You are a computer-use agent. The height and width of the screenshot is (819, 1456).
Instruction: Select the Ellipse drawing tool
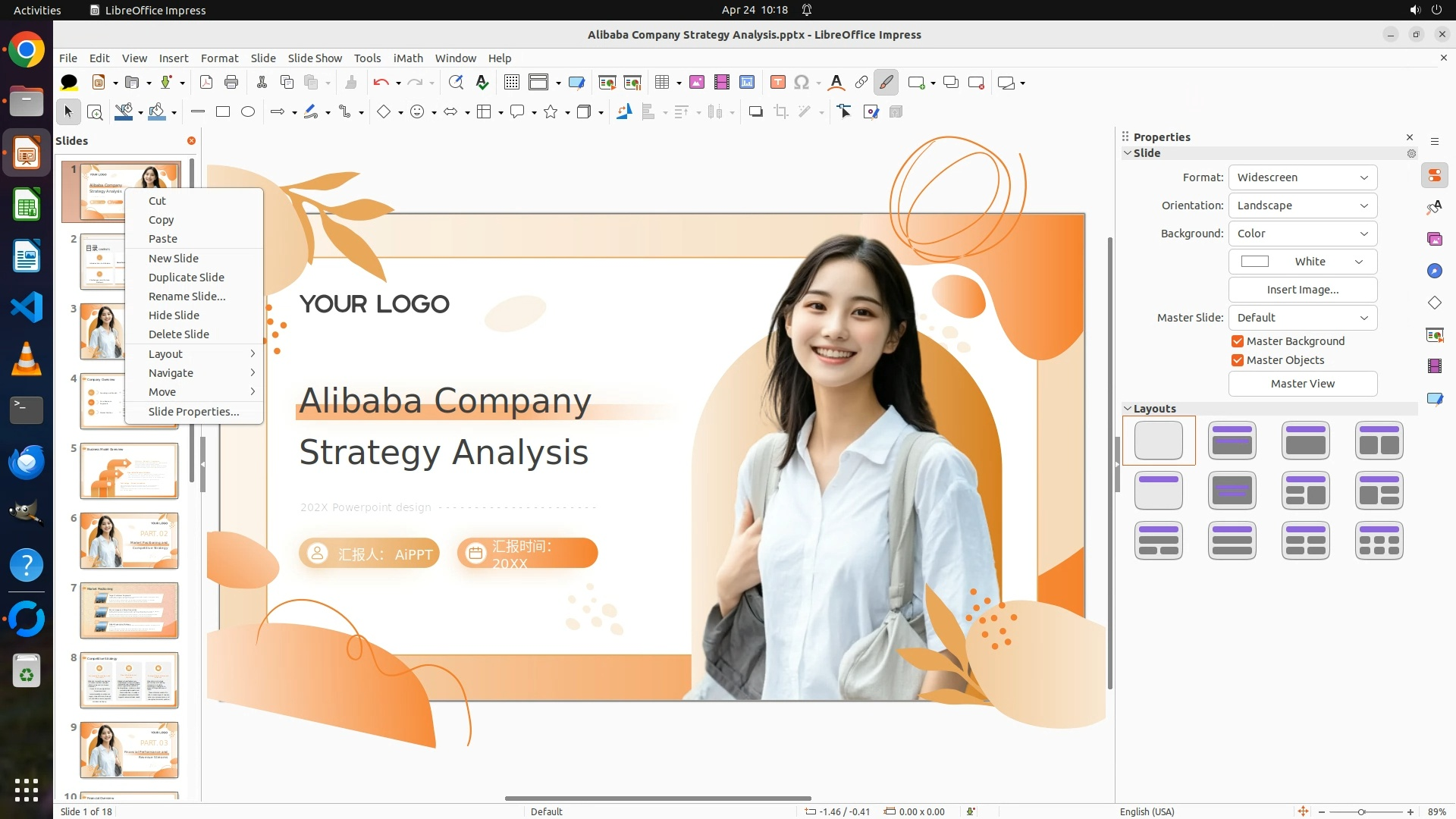(x=248, y=112)
